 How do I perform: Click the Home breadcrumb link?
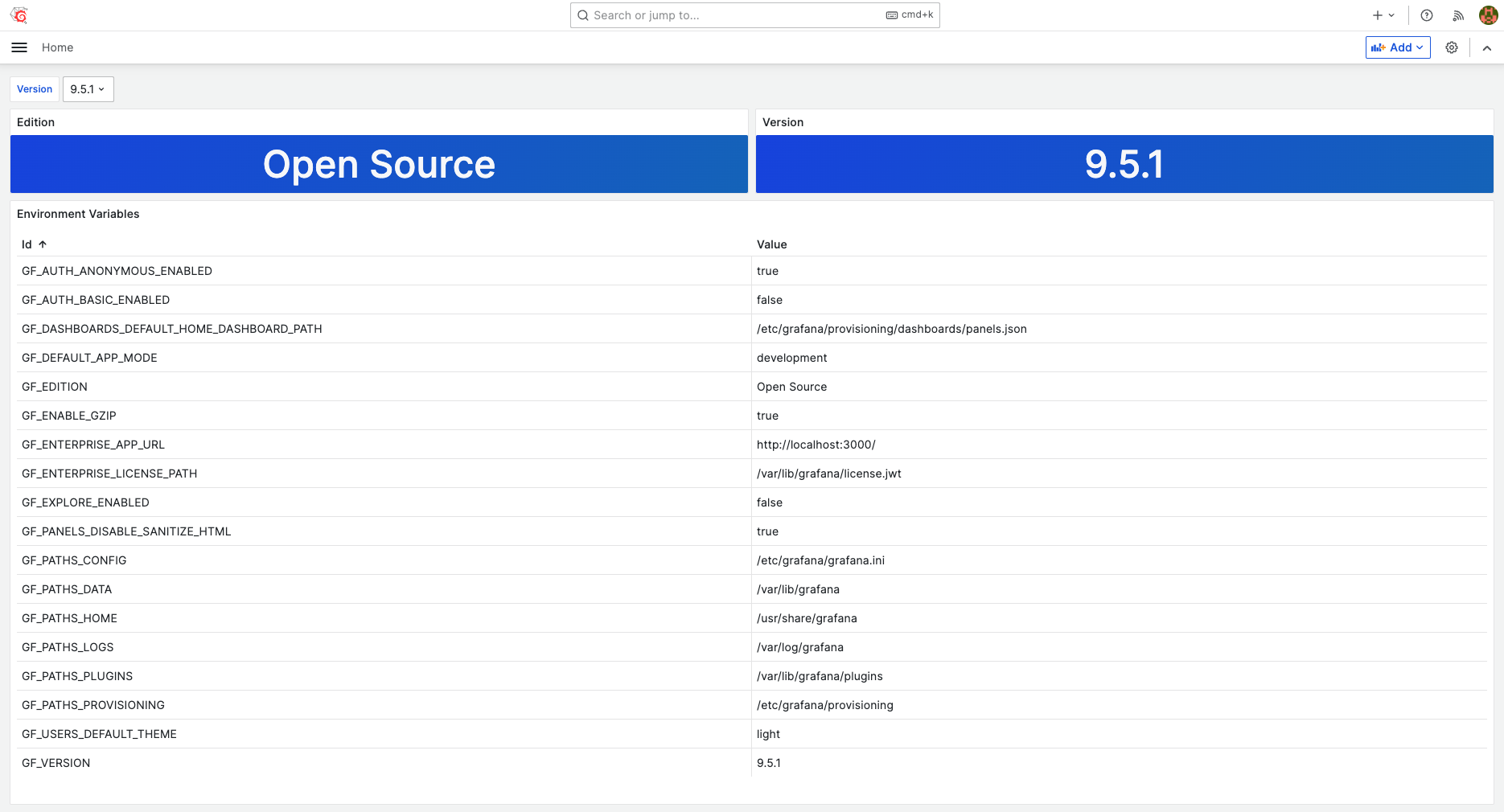(x=57, y=47)
